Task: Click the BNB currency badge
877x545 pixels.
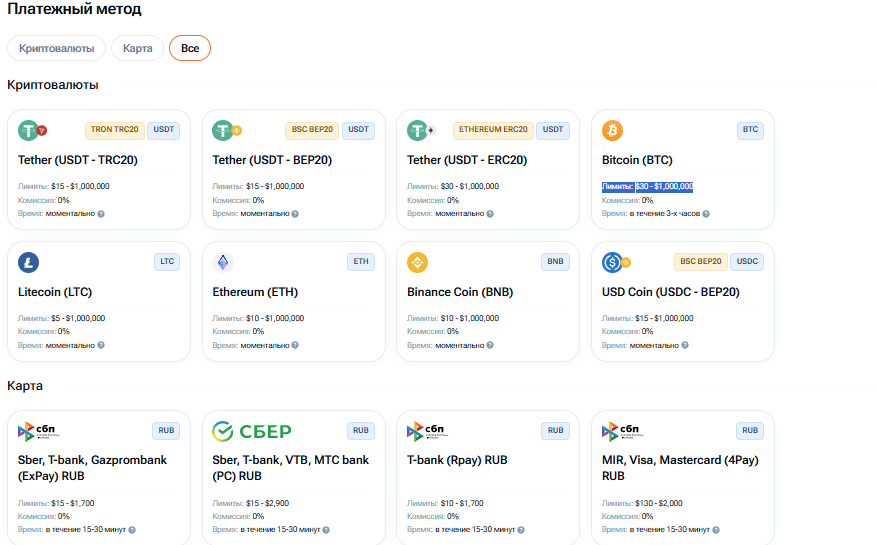Action: [555, 262]
